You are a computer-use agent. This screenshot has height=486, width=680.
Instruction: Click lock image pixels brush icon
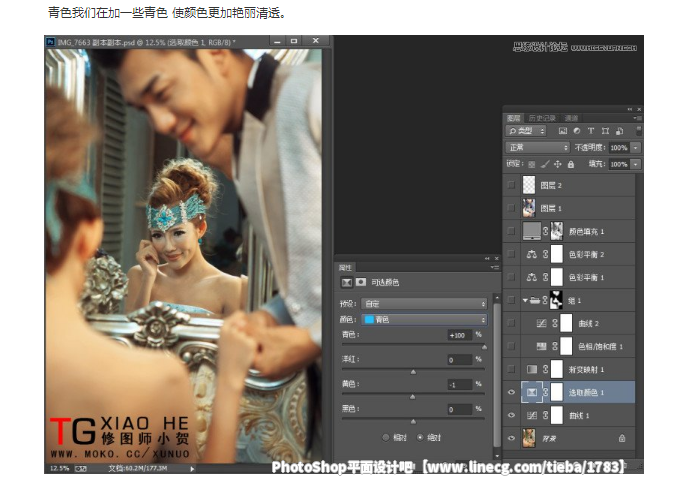click(545, 164)
